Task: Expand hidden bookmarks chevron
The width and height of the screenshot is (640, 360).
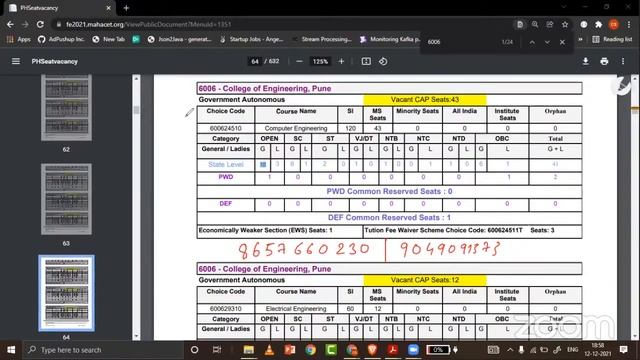Action: (580, 40)
